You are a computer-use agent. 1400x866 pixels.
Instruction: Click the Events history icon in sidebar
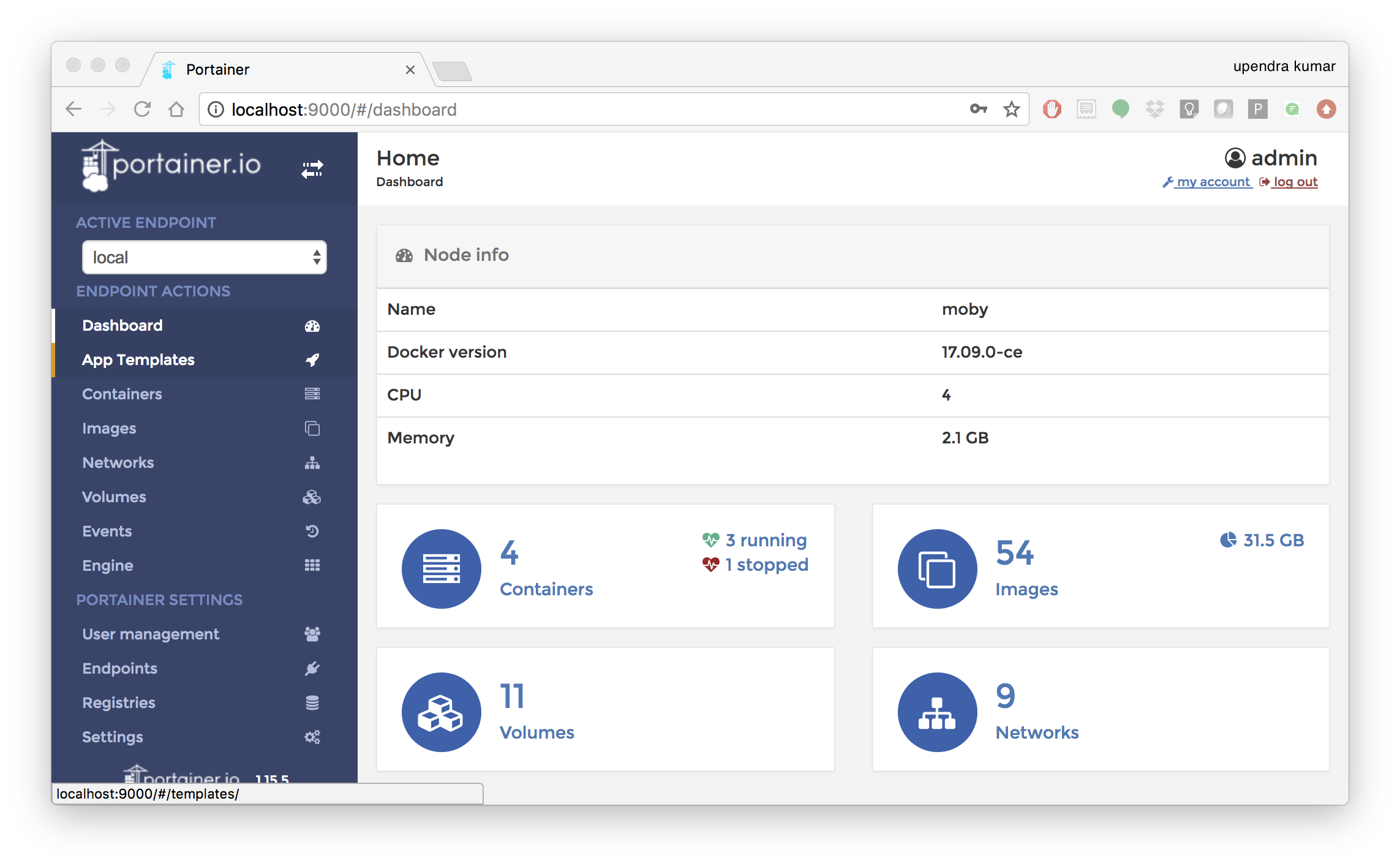click(x=312, y=532)
